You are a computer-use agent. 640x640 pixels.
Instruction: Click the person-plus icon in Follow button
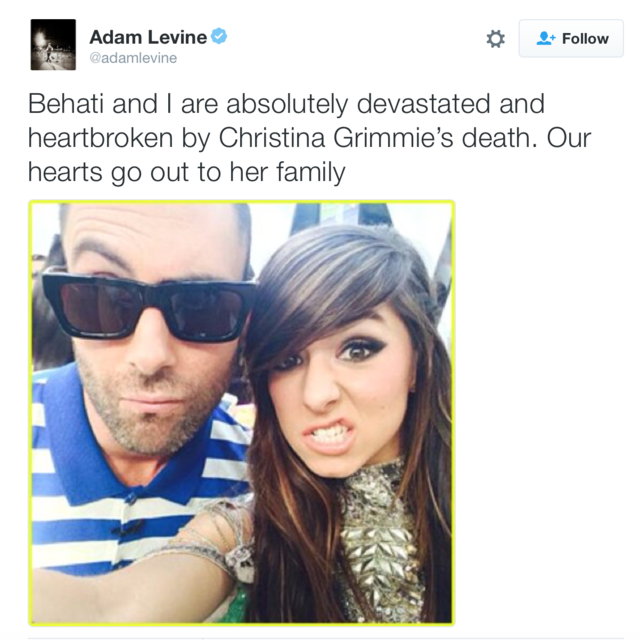pyautogui.click(x=545, y=38)
